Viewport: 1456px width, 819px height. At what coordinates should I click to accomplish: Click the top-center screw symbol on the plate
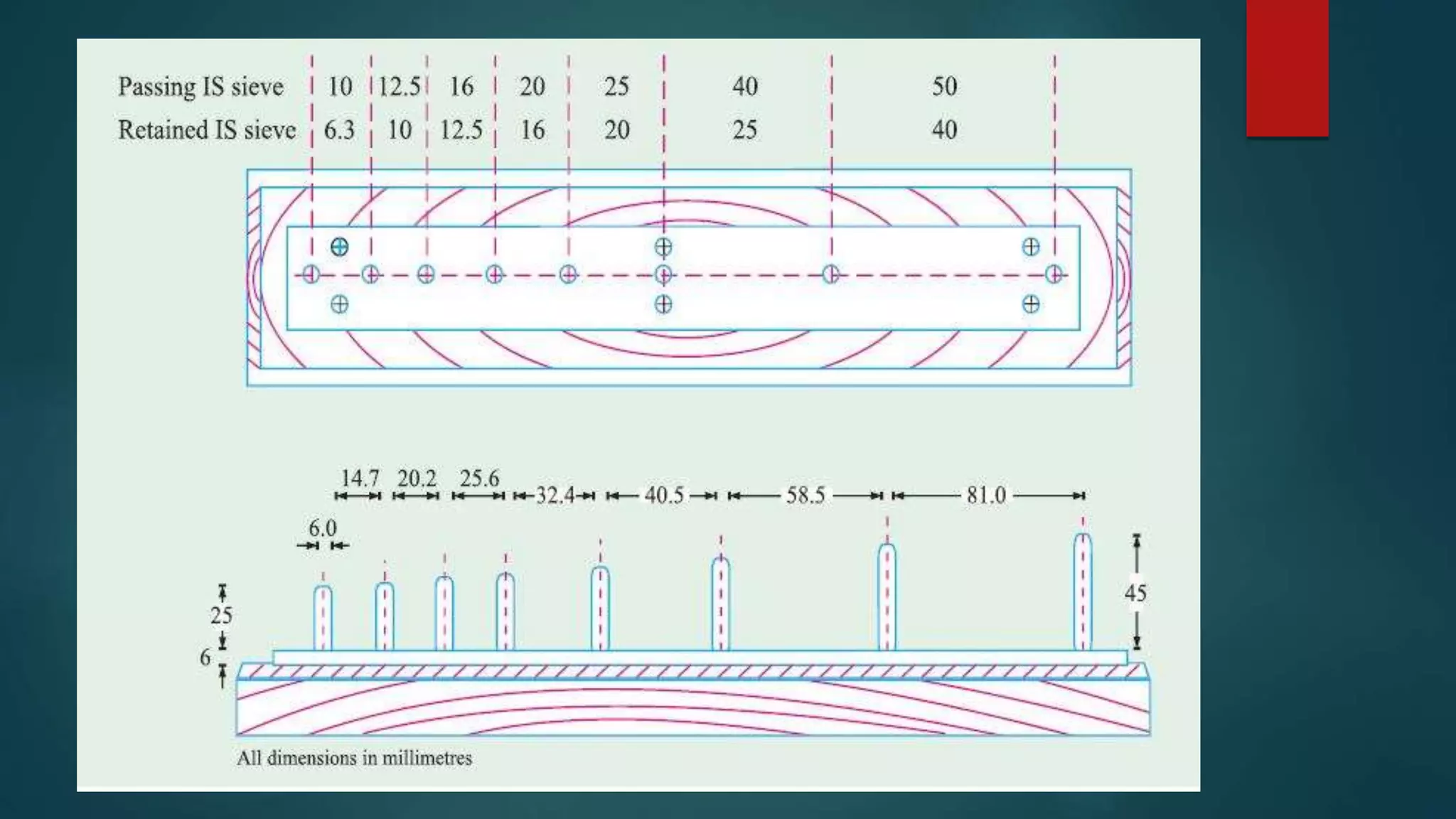coord(663,247)
